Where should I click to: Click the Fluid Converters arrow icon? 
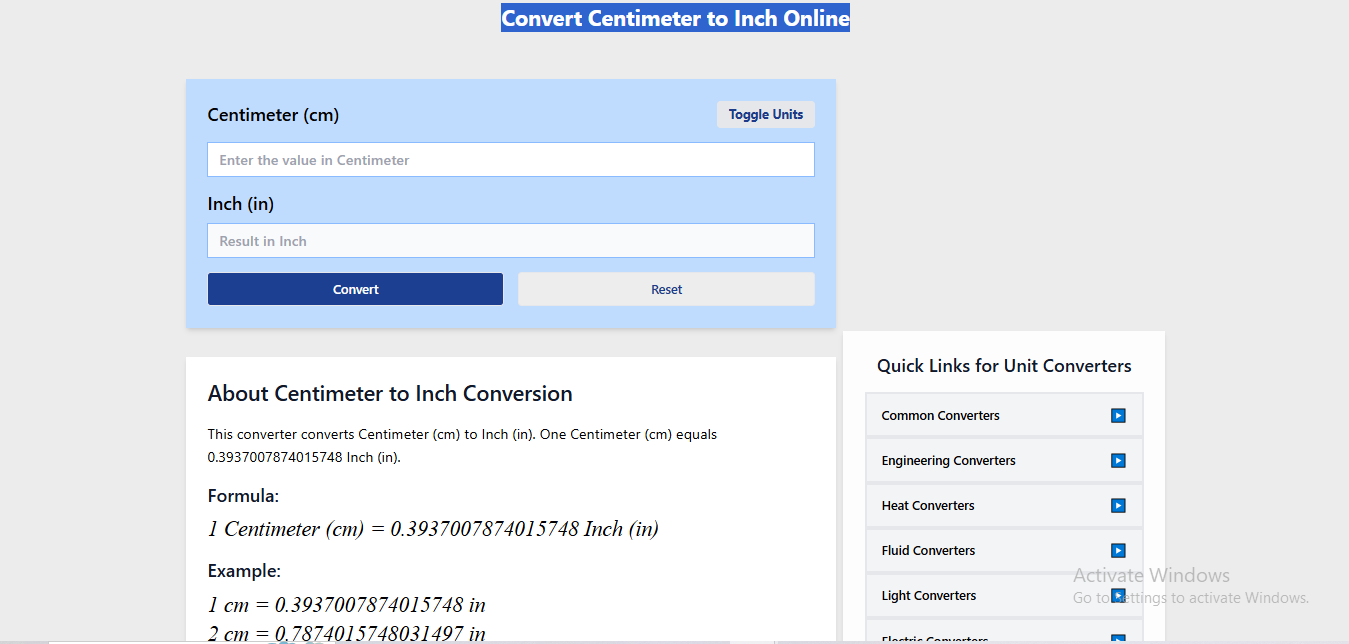(1117, 550)
